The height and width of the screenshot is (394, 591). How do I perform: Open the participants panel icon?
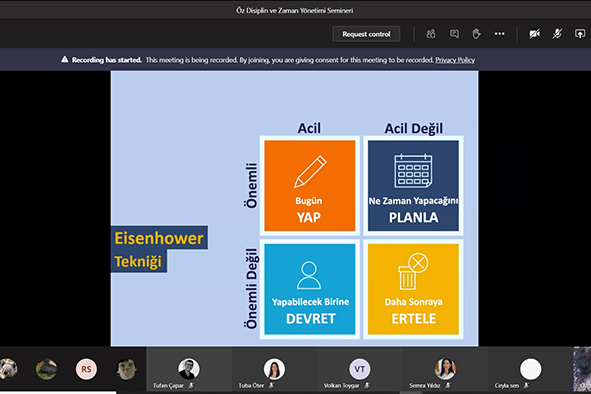pyautogui.click(x=431, y=34)
